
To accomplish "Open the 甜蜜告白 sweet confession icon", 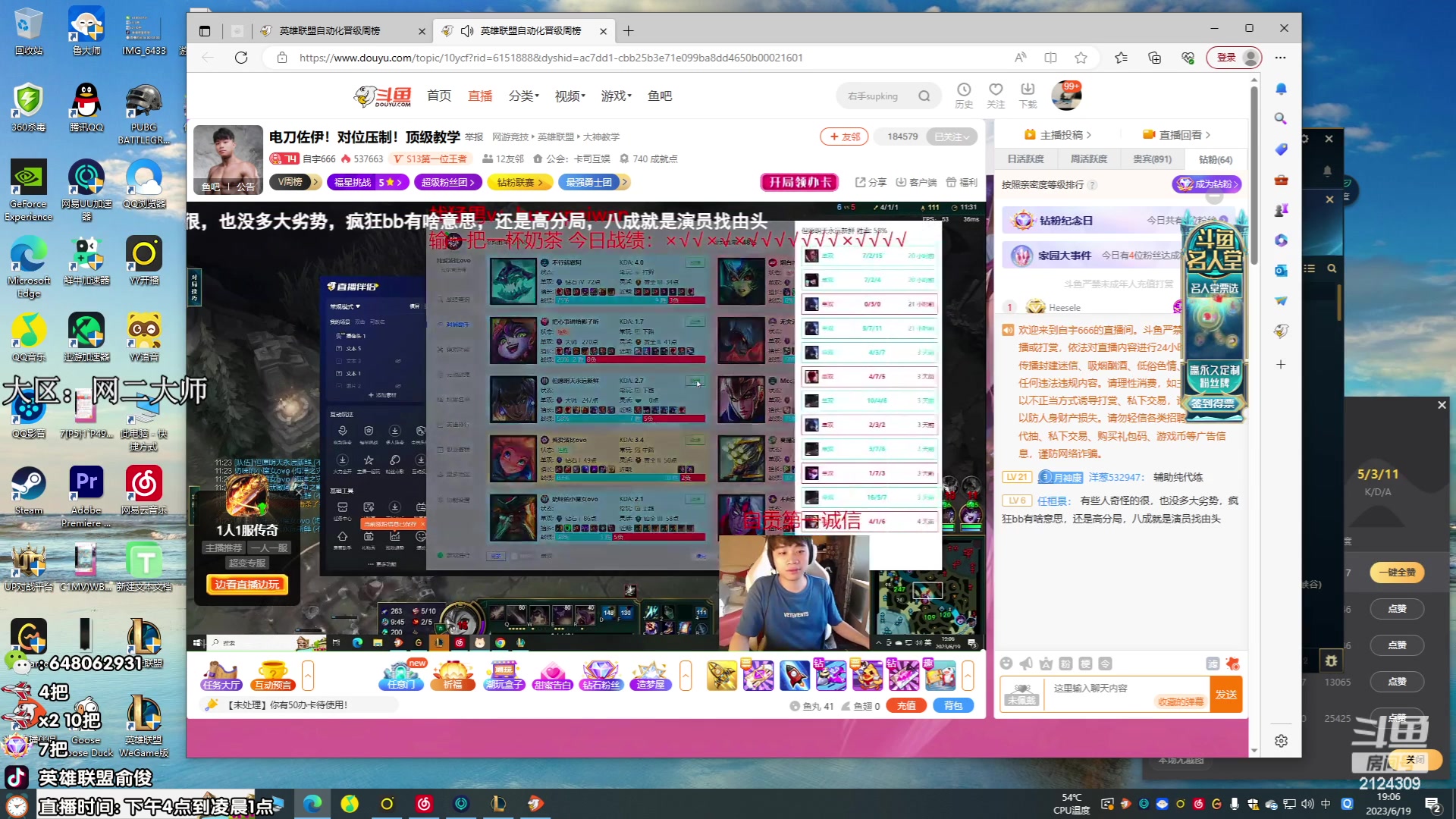I will click(552, 675).
